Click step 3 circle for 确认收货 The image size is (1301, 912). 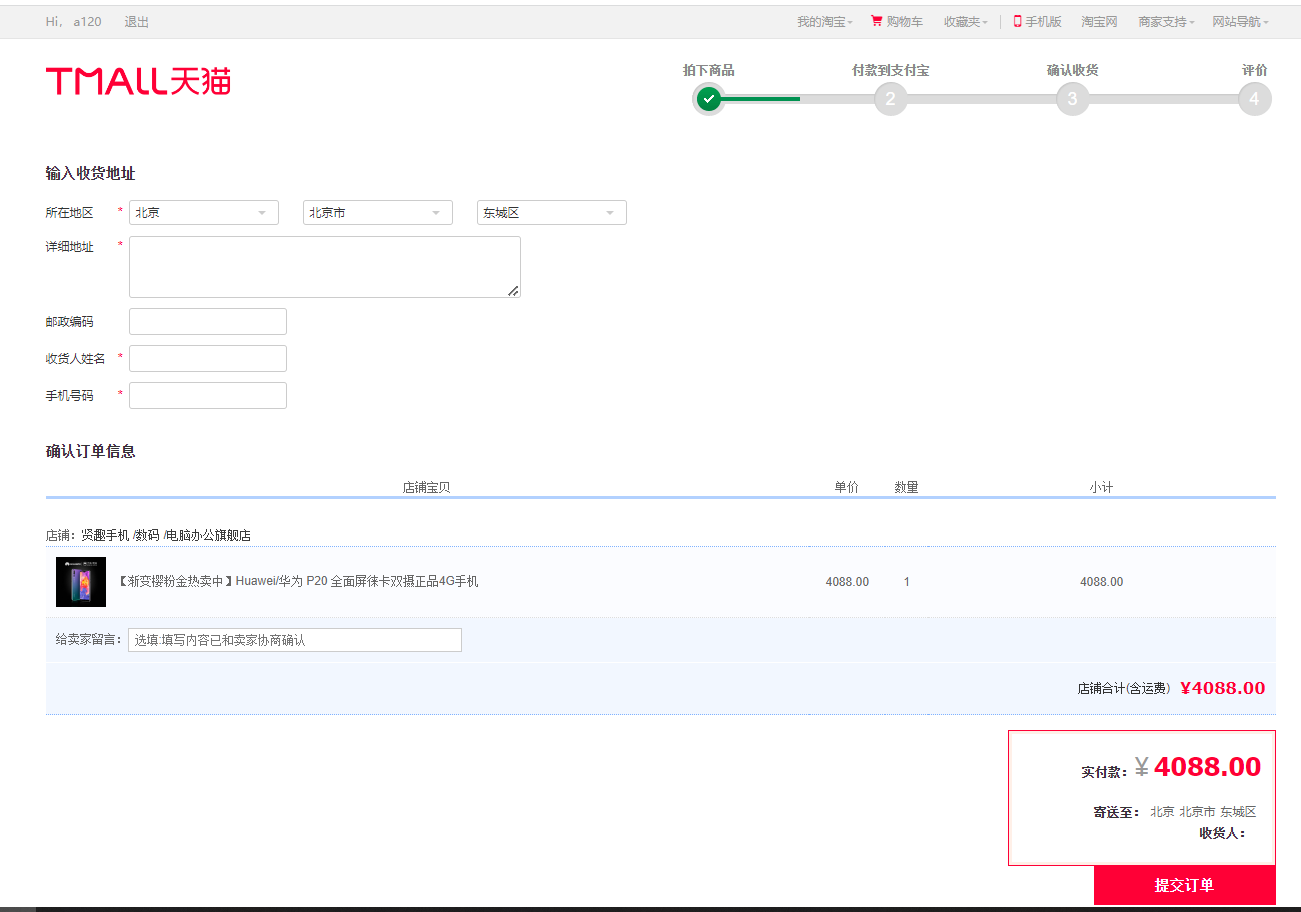(x=1072, y=98)
